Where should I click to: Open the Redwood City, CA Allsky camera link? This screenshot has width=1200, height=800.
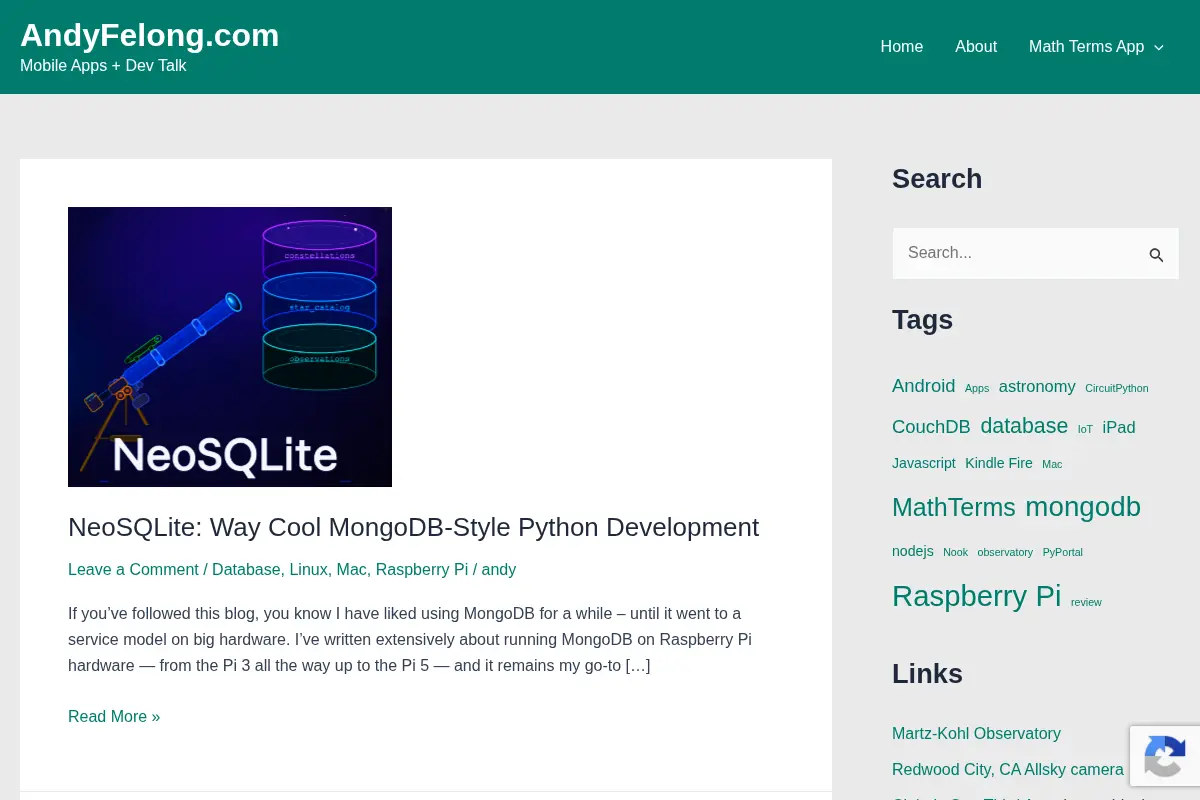tap(1007, 769)
